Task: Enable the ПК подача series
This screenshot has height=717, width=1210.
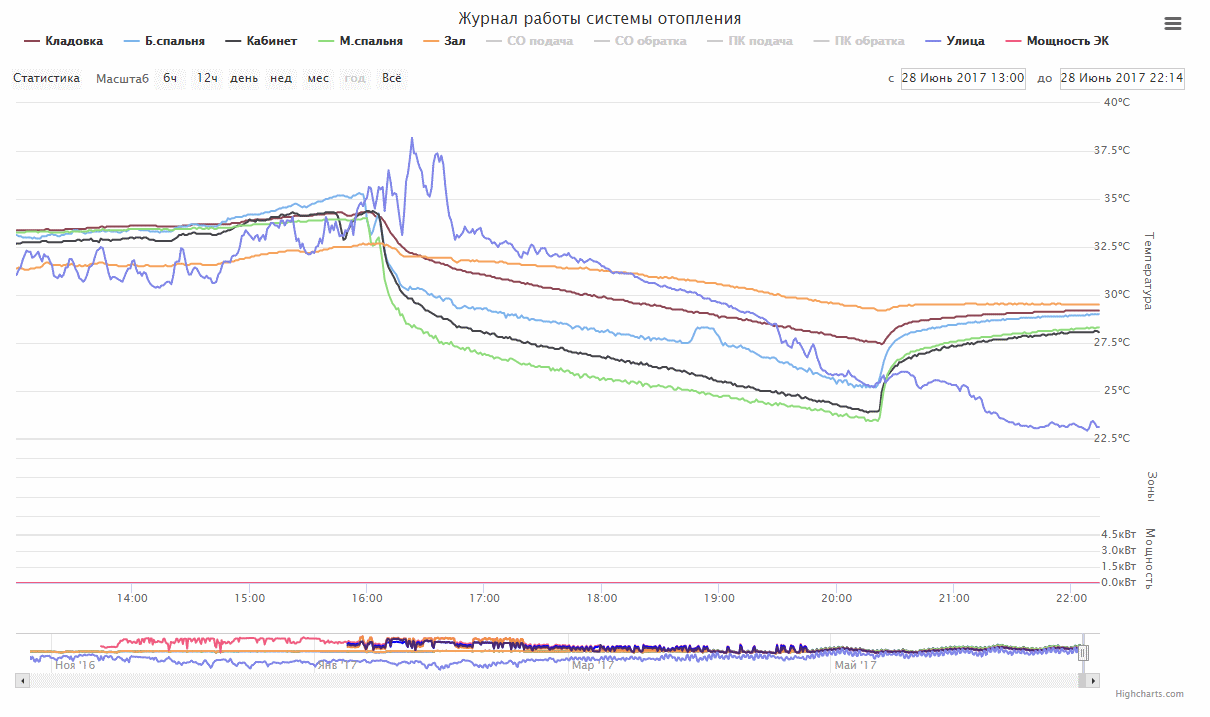Action: [750, 41]
